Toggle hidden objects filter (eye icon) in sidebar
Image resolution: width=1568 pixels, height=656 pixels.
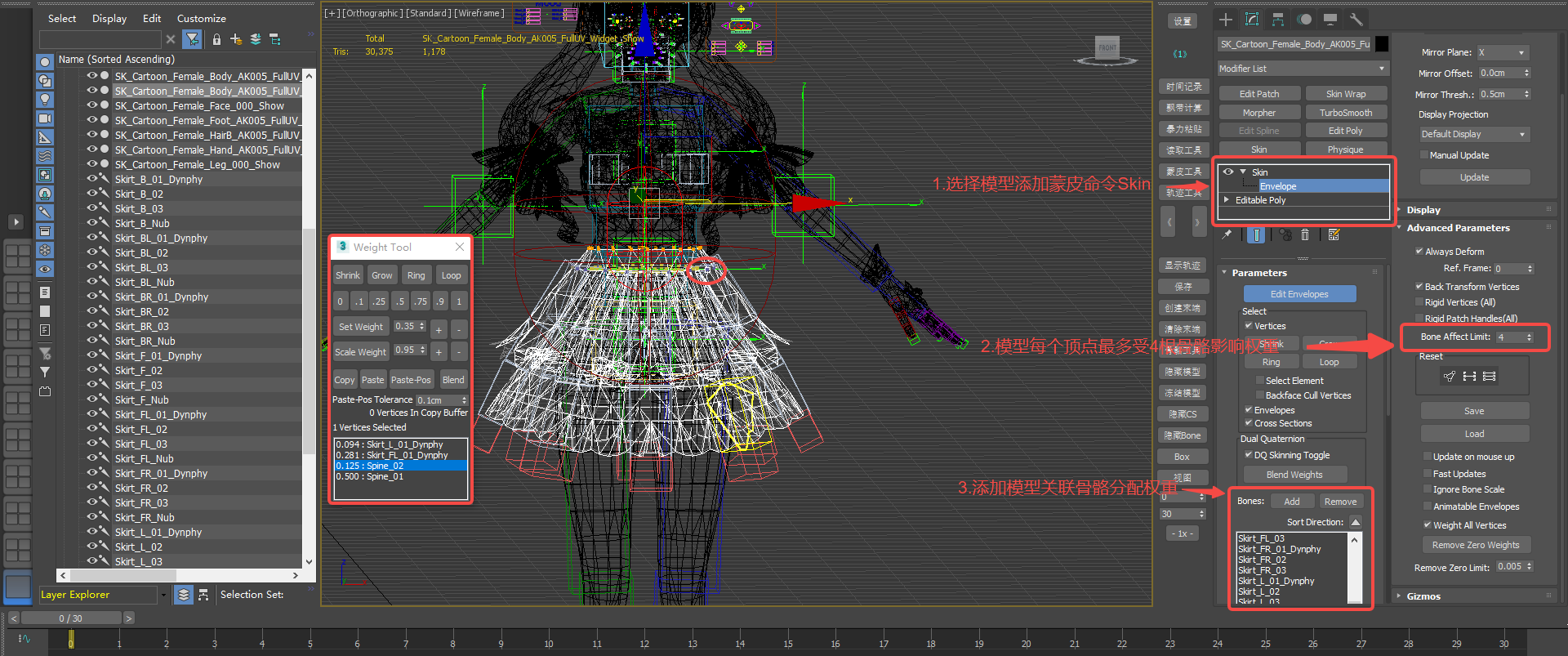45,269
